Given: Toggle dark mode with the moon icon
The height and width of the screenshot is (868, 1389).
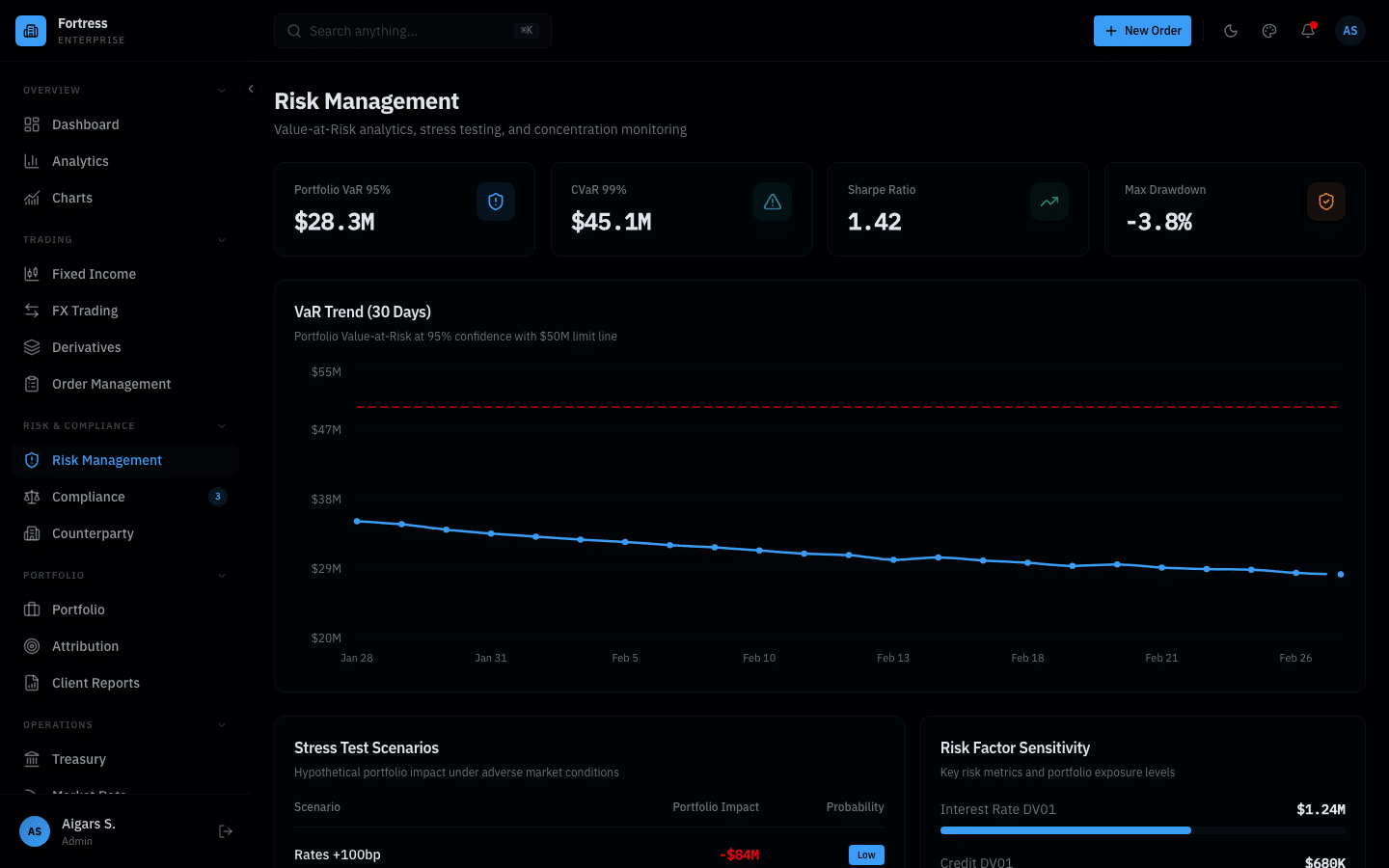Looking at the screenshot, I should coord(1231,31).
